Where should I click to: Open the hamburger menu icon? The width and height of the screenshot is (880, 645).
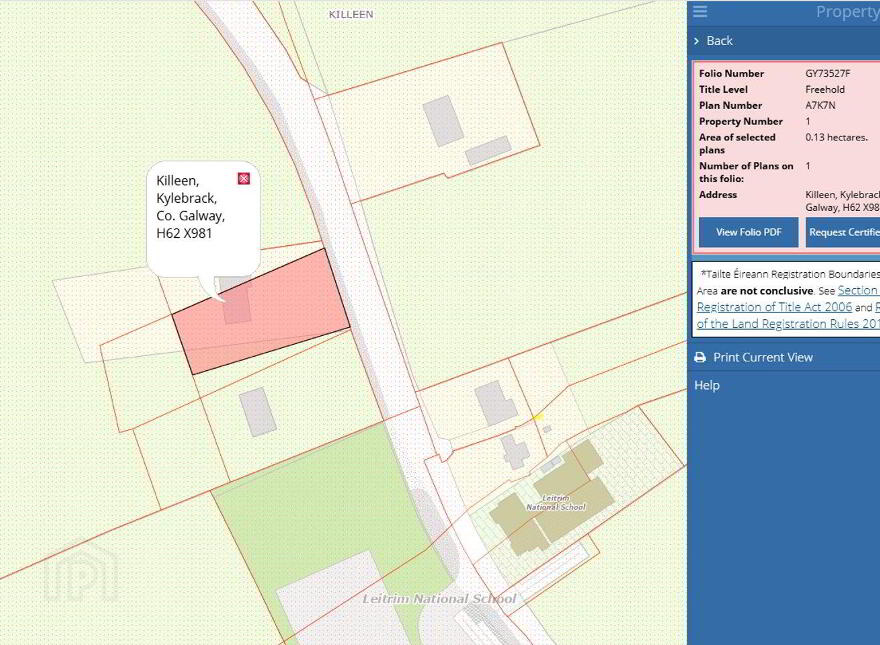pos(700,11)
